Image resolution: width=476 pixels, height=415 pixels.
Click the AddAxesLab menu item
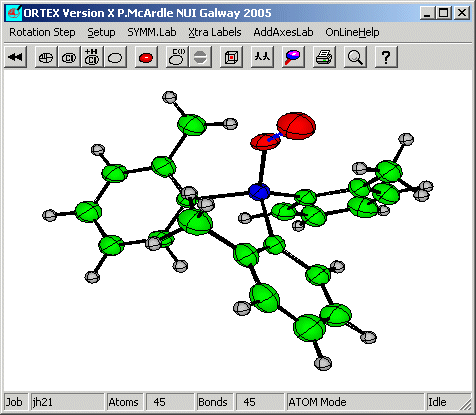click(x=283, y=32)
